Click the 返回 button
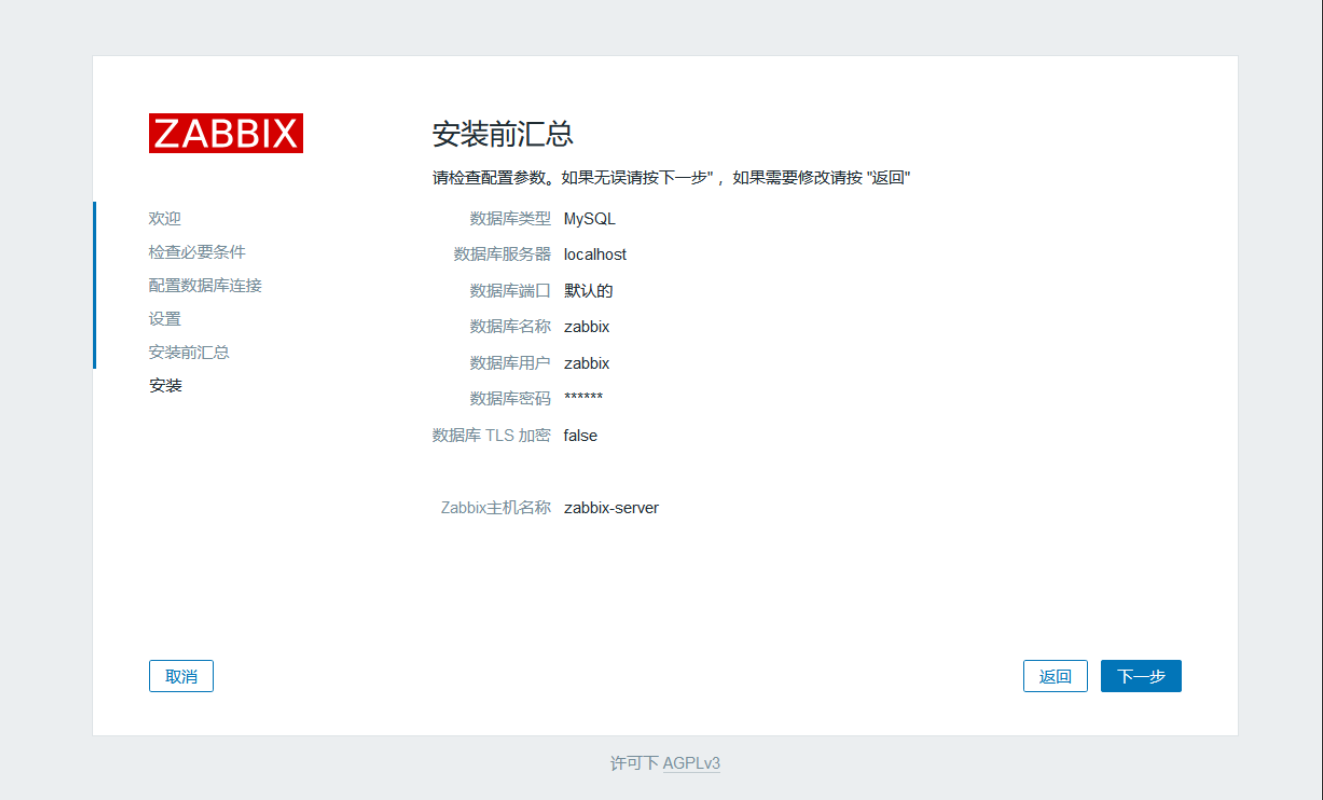Screen dimensions: 1323x800 (1055, 676)
